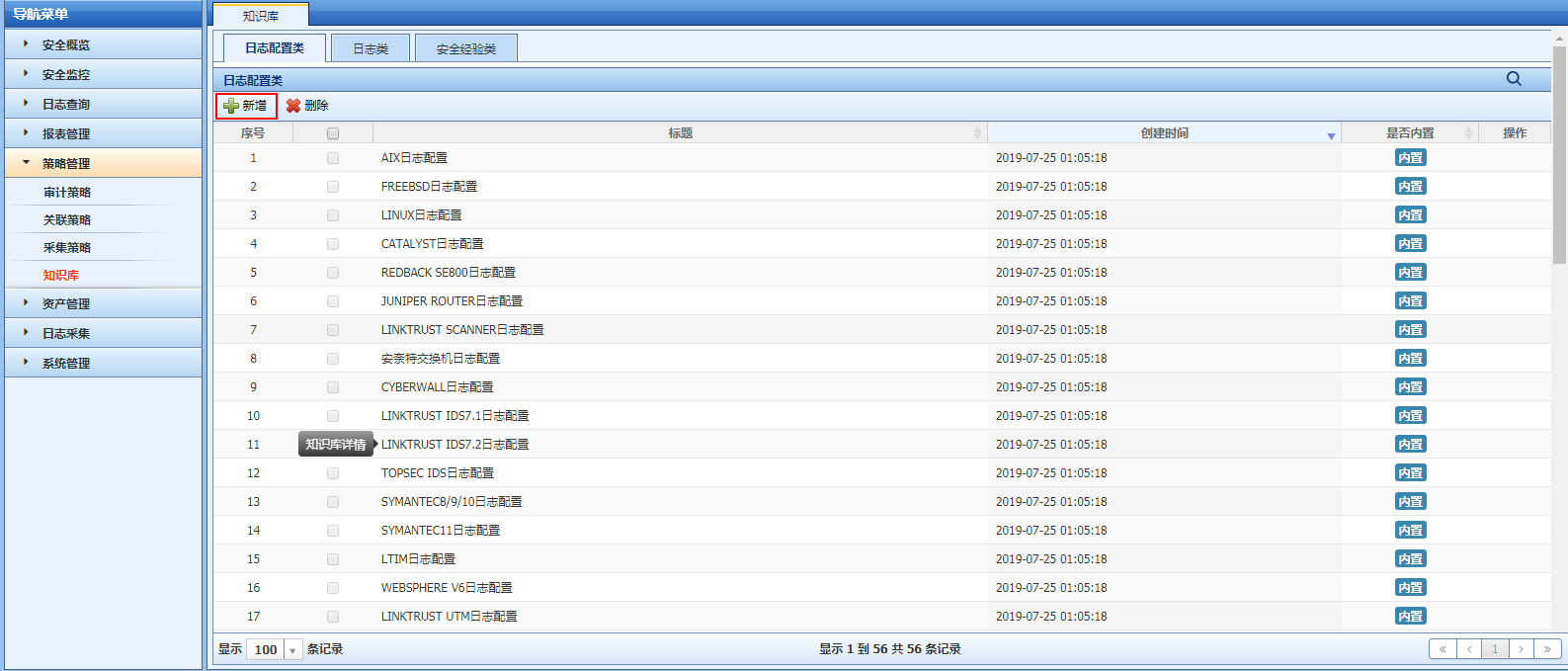Go to the last page arrow

(x=1547, y=649)
